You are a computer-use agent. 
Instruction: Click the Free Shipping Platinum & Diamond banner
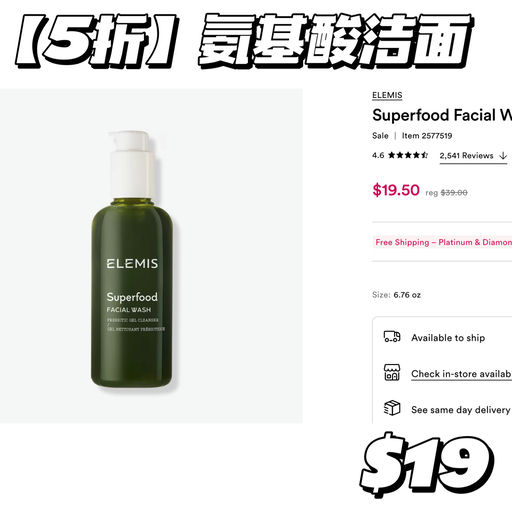coord(444,242)
